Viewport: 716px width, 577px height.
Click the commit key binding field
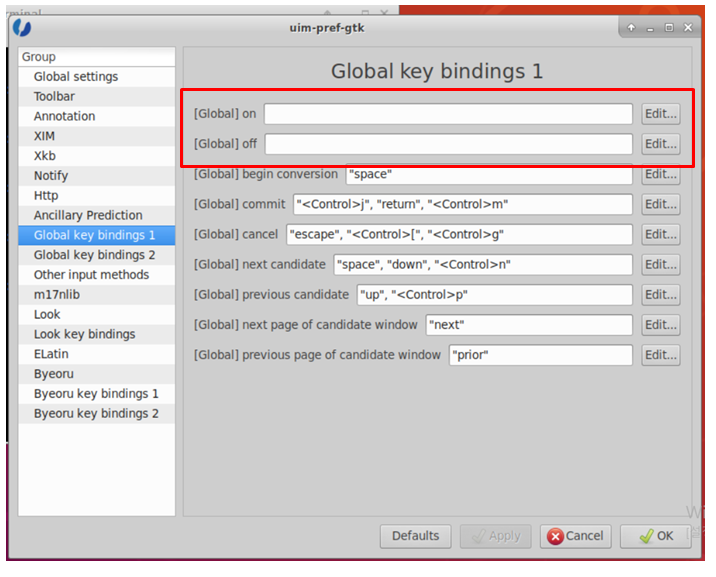click(463, 204)
